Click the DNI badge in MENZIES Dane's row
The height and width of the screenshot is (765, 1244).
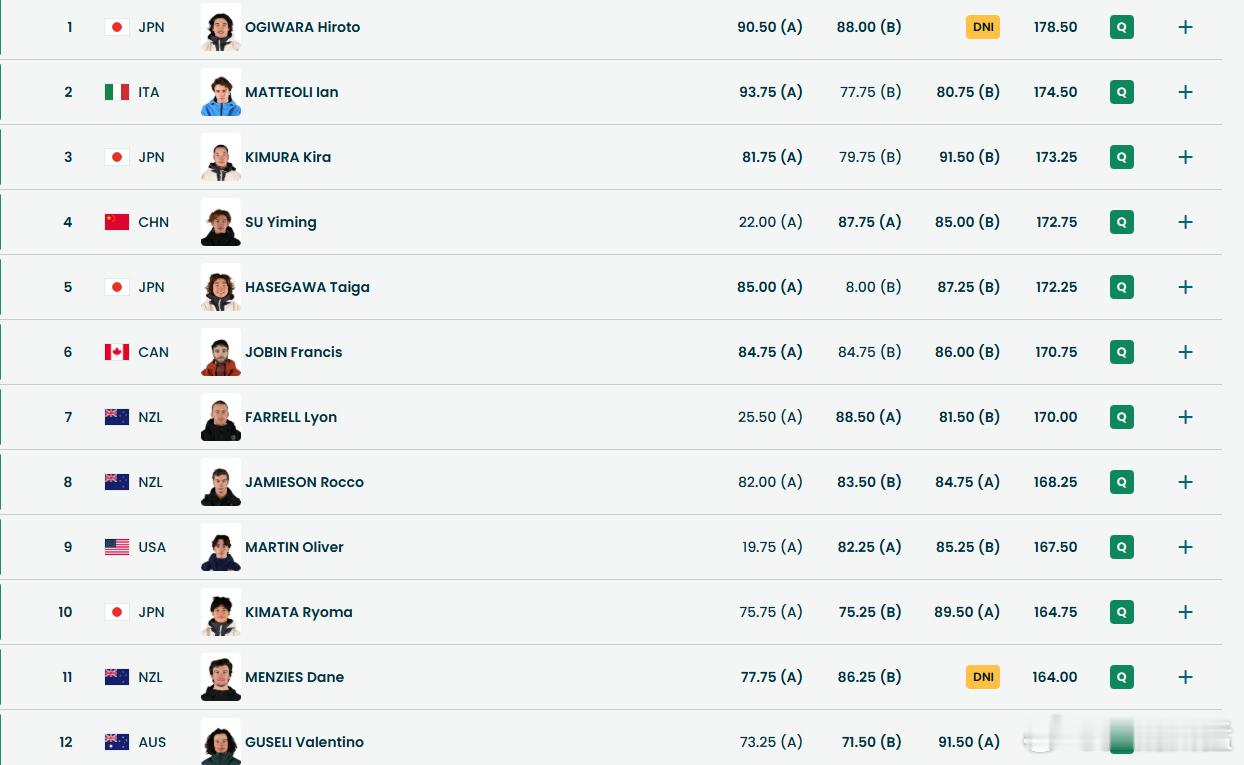point(983,677)
